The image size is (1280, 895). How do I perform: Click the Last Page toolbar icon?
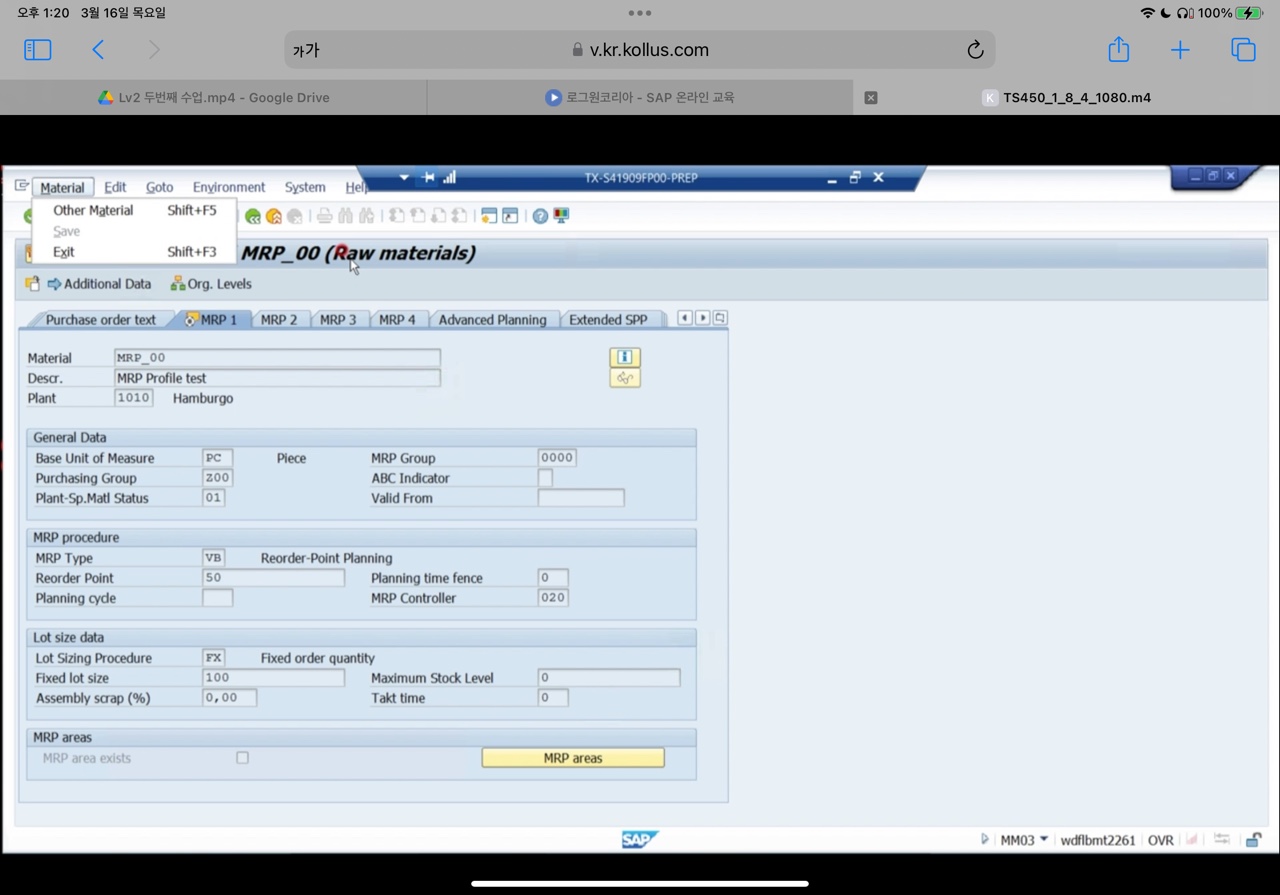click(460, 216)
